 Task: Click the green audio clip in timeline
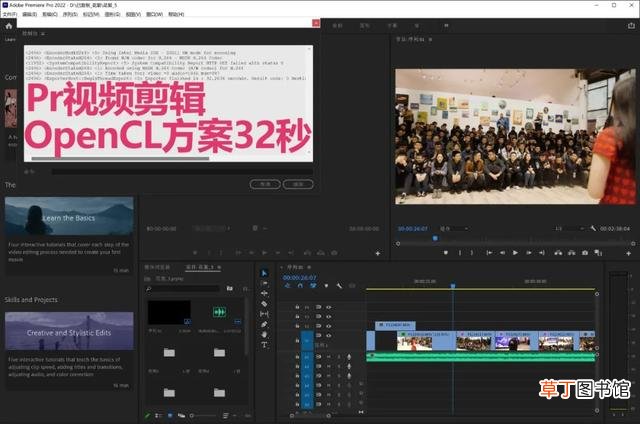[x=481, y=357]
